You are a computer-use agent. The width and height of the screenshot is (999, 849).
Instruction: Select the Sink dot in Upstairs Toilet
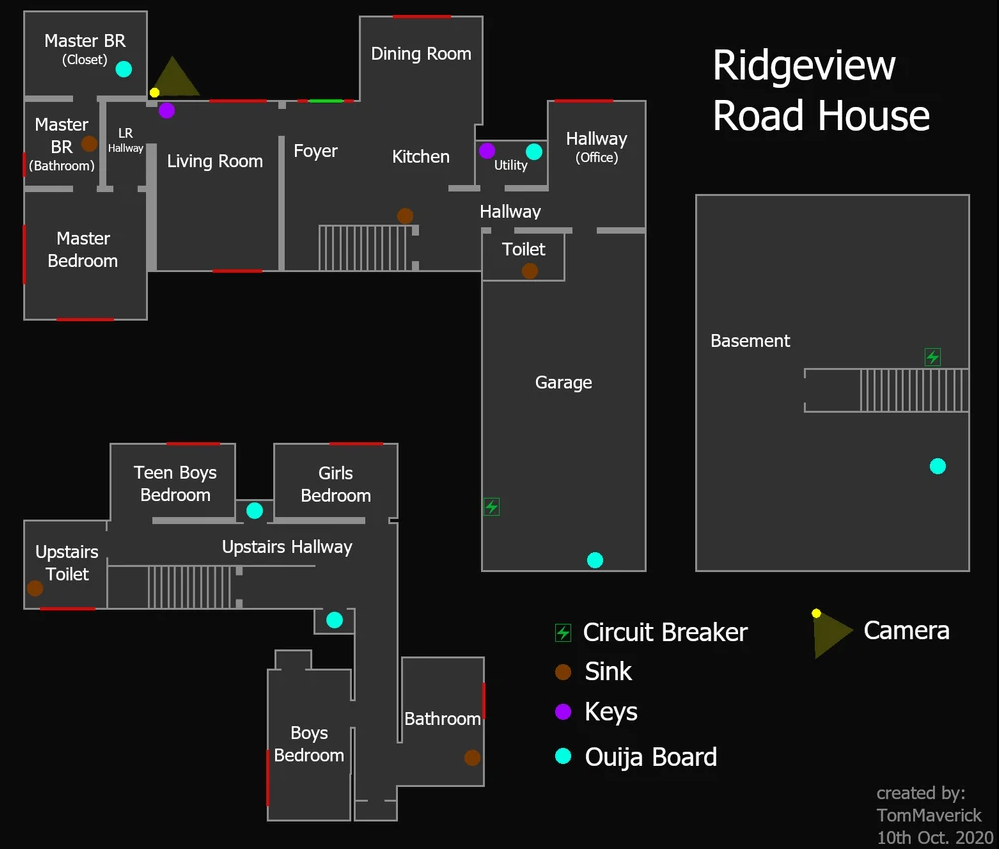coord(35,588)
